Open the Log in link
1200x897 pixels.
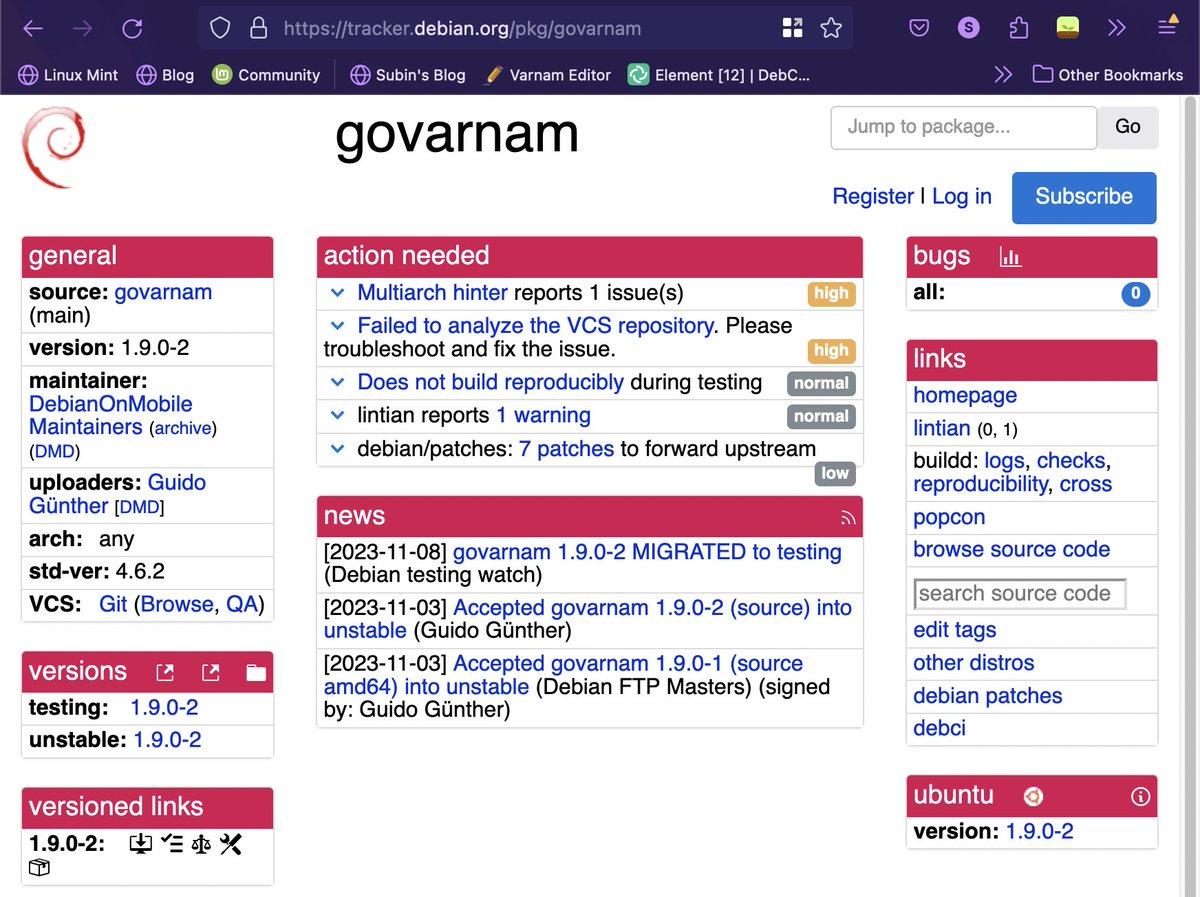[962, 197]
